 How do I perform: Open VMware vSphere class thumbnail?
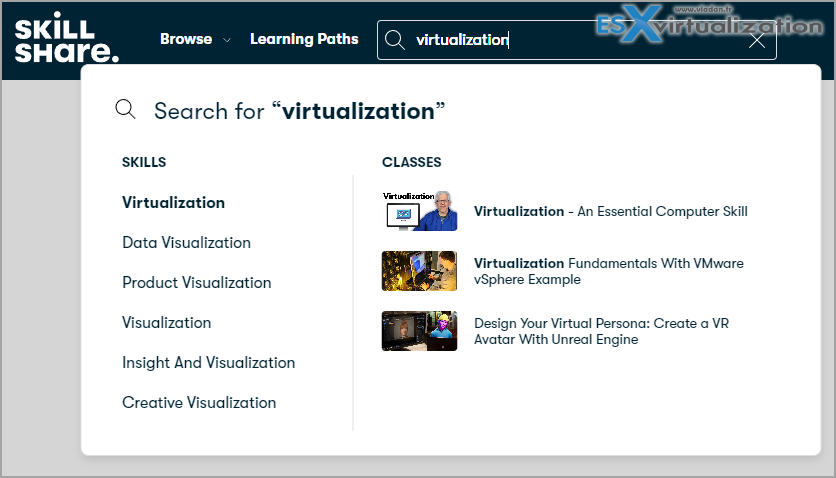click(420, 271)
